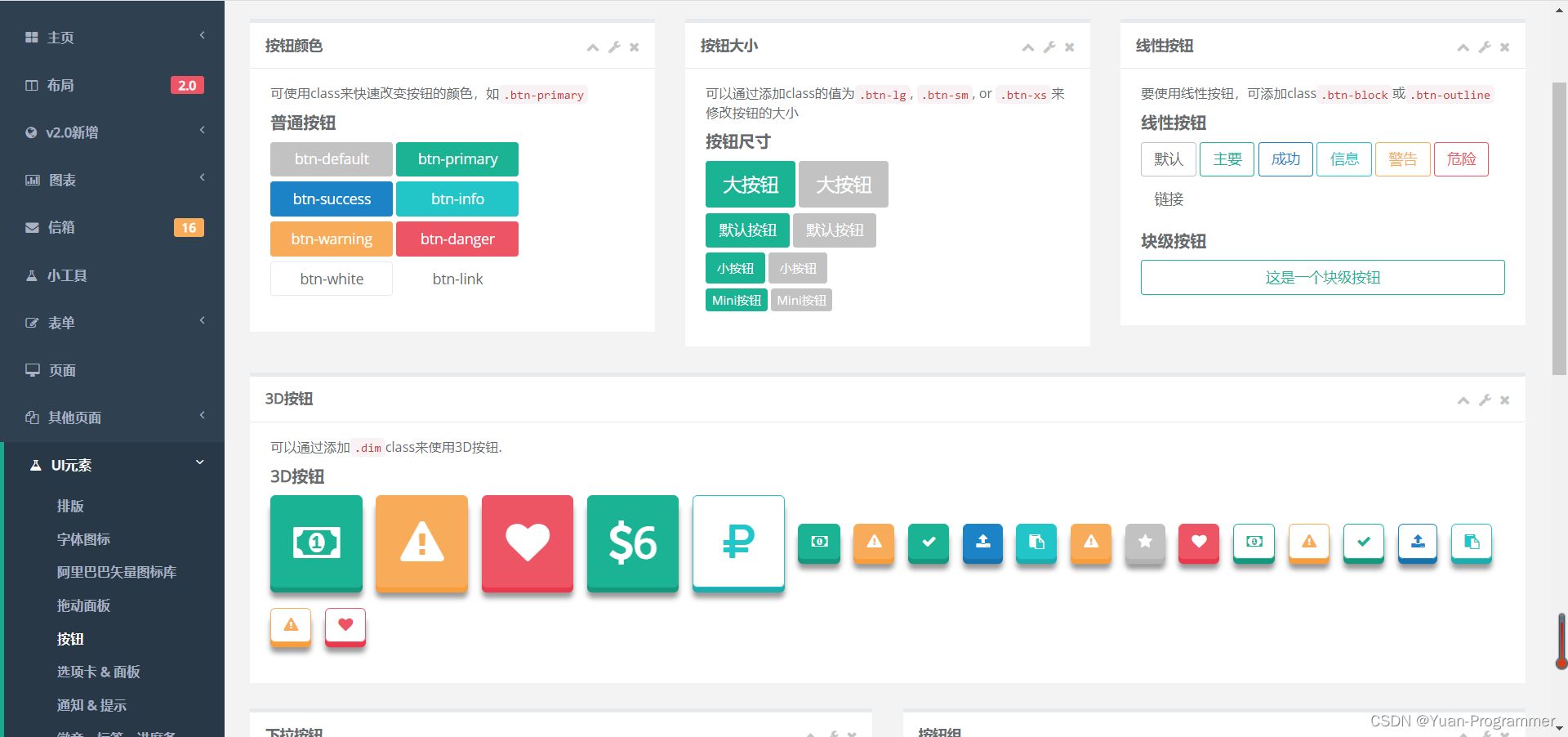The image size is (1568, 737).
Task: Click the cyan btn-info button
Action: coord(457,199)
